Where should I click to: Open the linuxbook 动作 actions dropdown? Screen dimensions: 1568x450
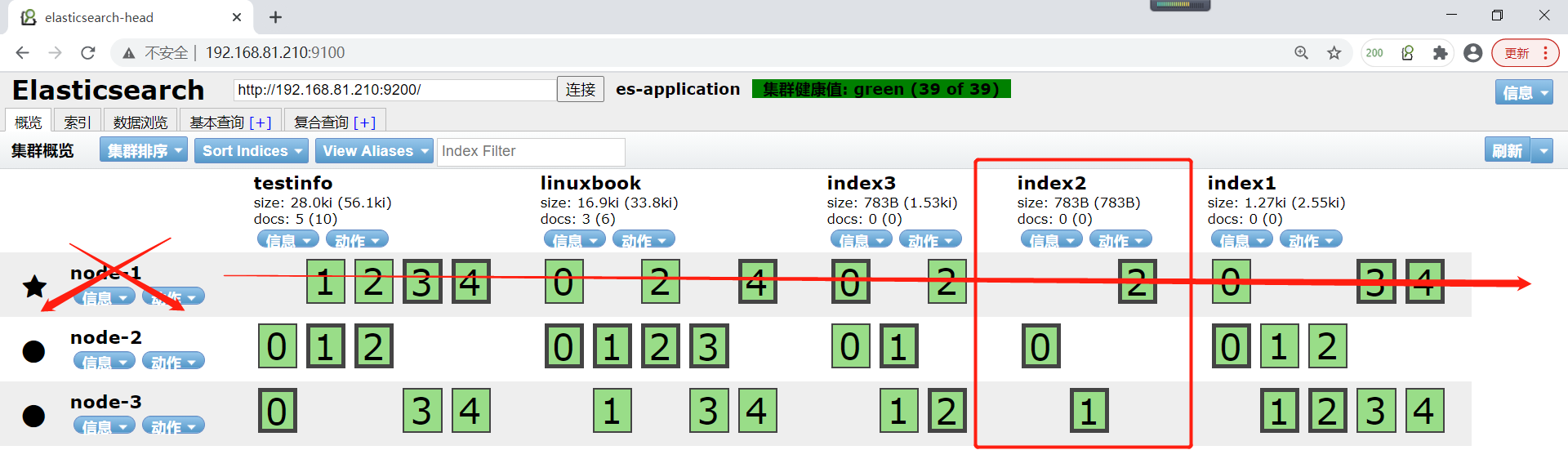tap(644, 240)
